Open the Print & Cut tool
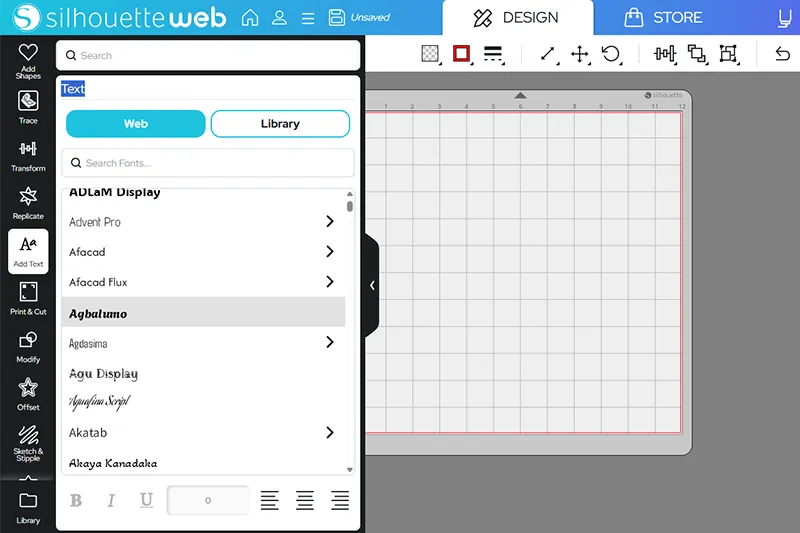 coord(28,298)
